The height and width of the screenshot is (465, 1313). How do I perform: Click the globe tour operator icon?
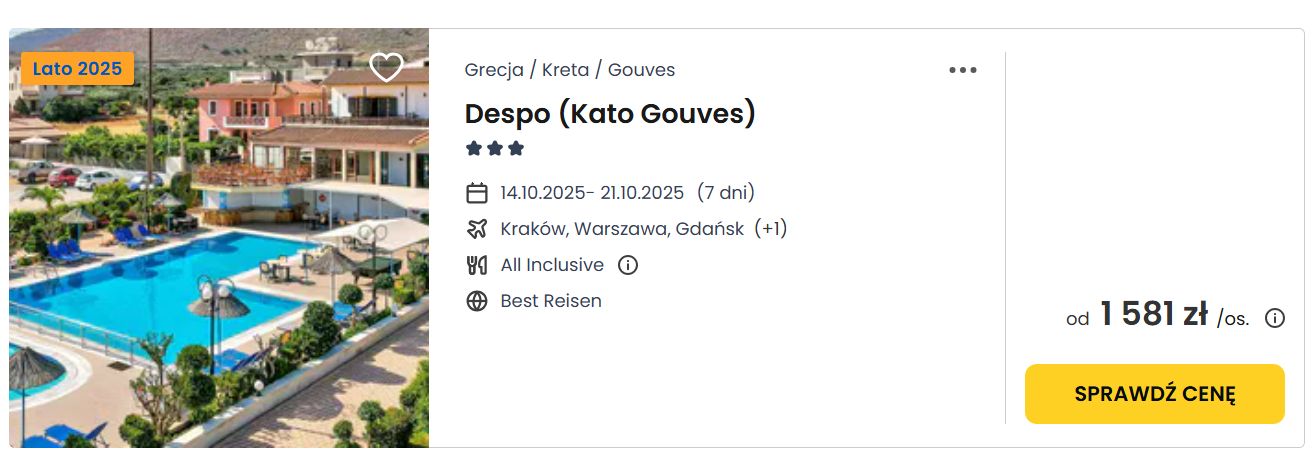(477, 301)
